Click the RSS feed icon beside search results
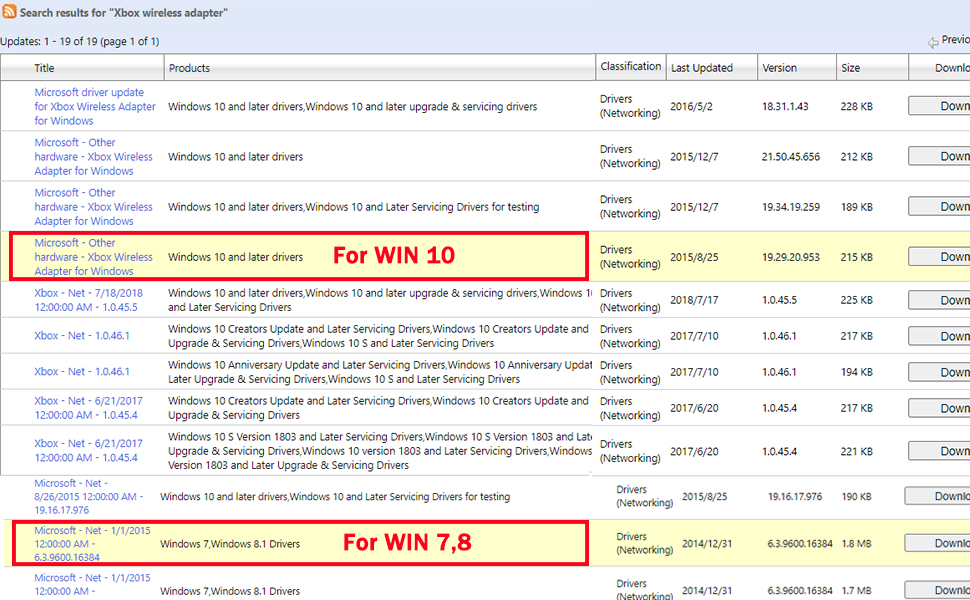970x600 pixels. [x=9, y=12]
